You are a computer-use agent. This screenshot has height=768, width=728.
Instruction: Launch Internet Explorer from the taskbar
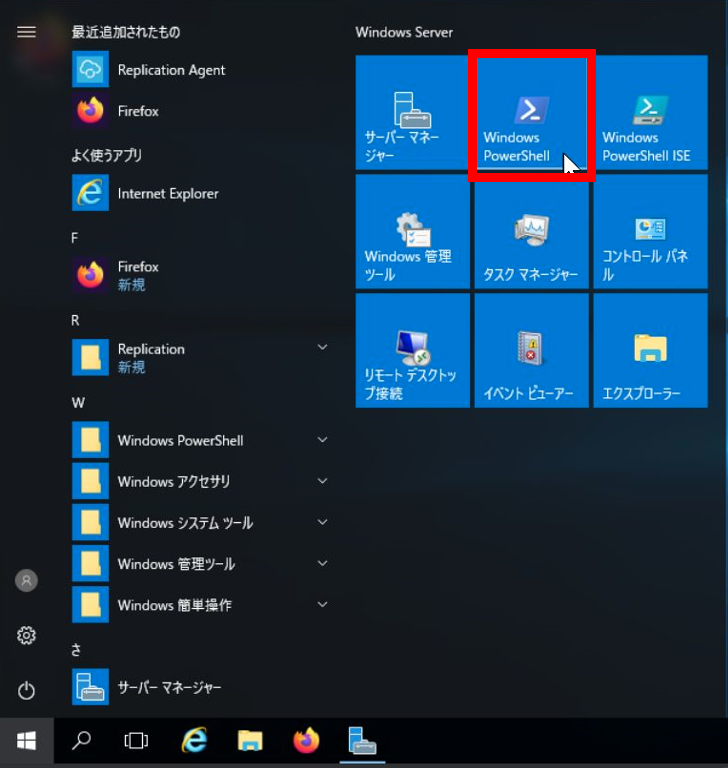click(x=194, y=741)
